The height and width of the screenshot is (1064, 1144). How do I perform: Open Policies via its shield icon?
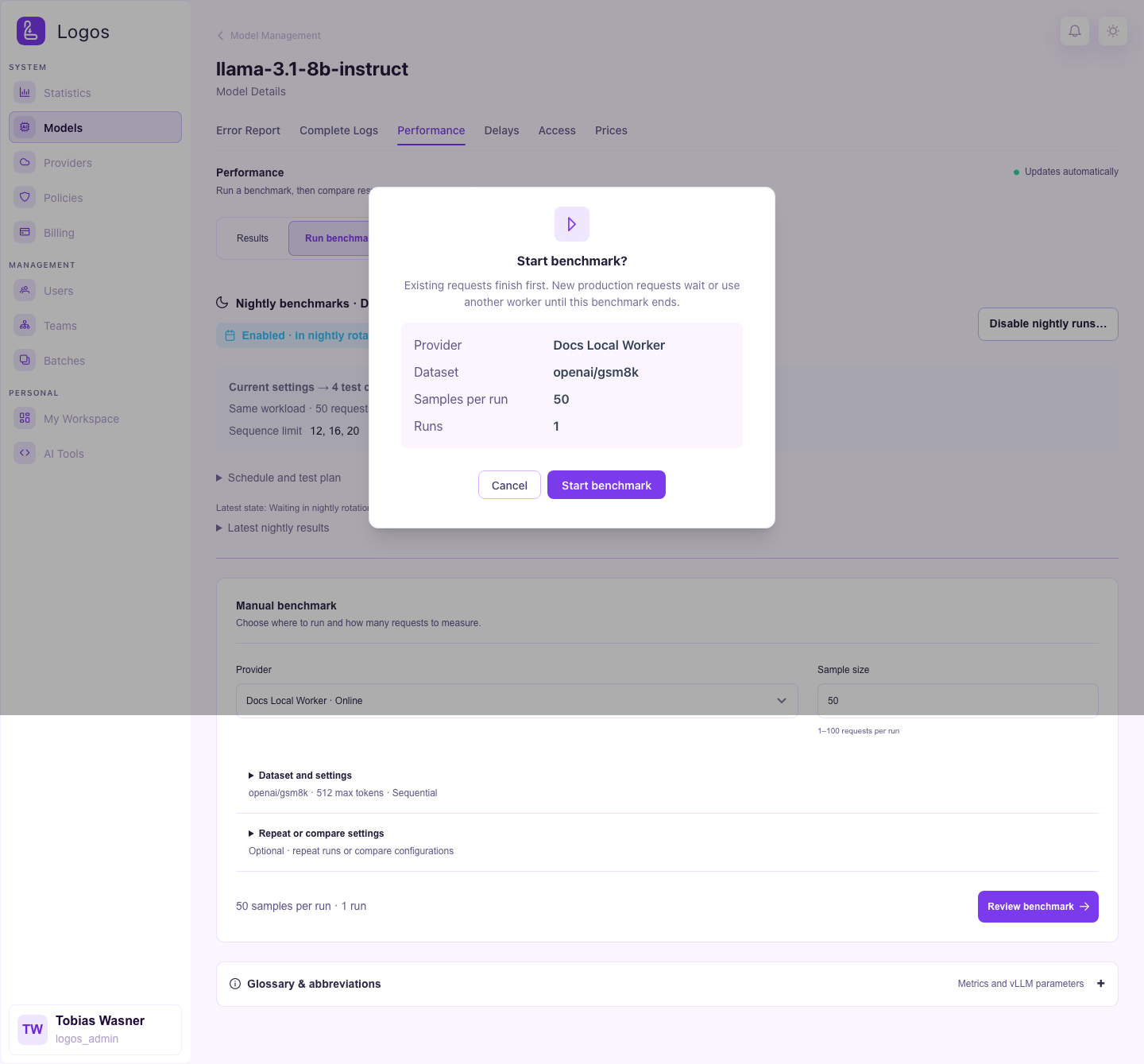25,197
